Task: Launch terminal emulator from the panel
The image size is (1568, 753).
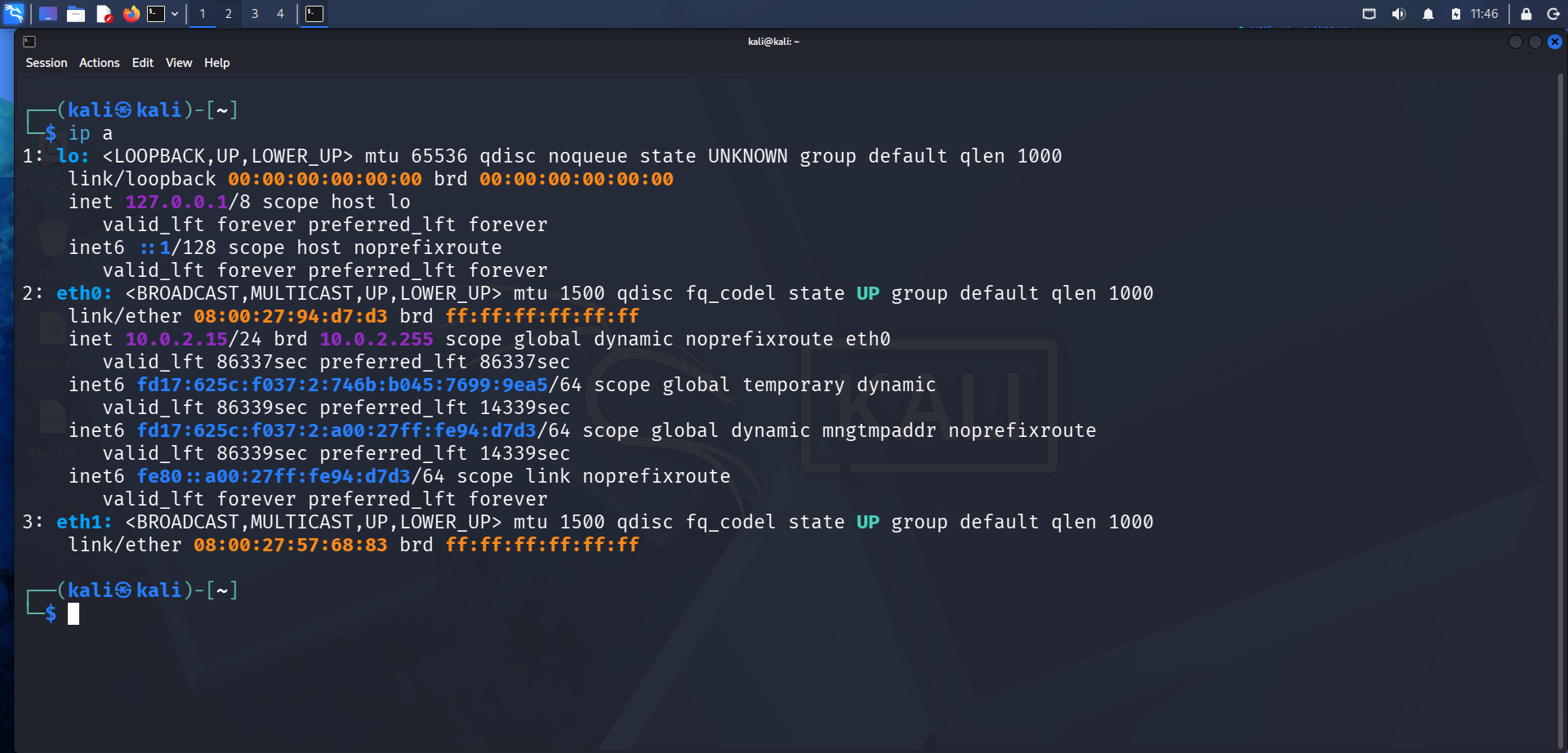Action: coord(156,14)
